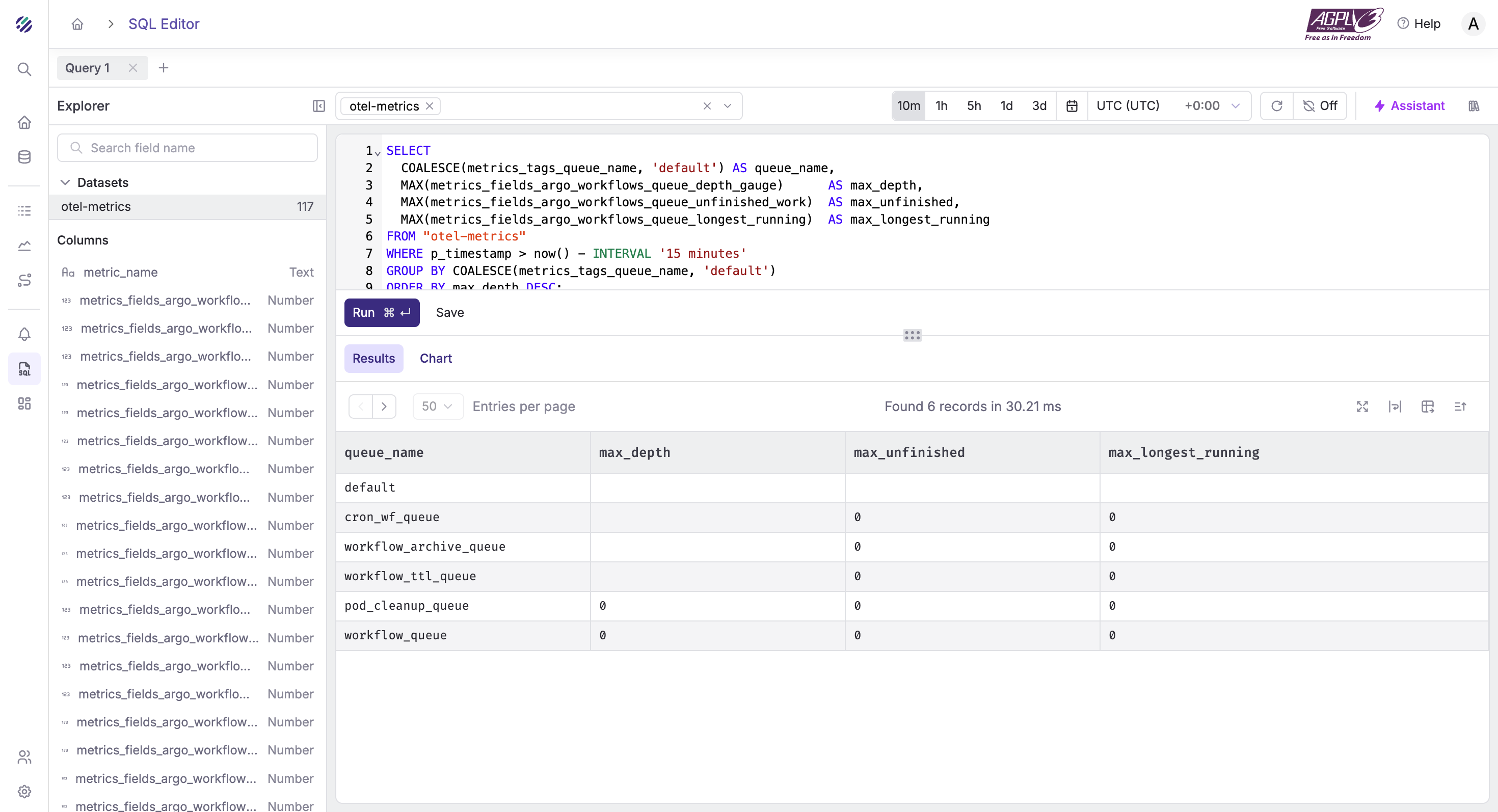Open users management icon in sidebar

point(24,756)
